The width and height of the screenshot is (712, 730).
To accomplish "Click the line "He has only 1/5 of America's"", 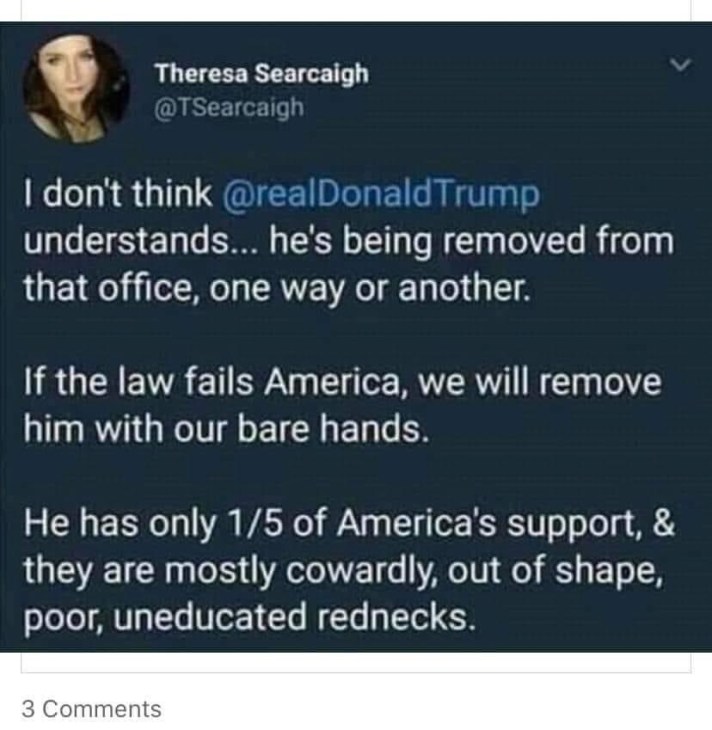I will [x=349, y=523].
